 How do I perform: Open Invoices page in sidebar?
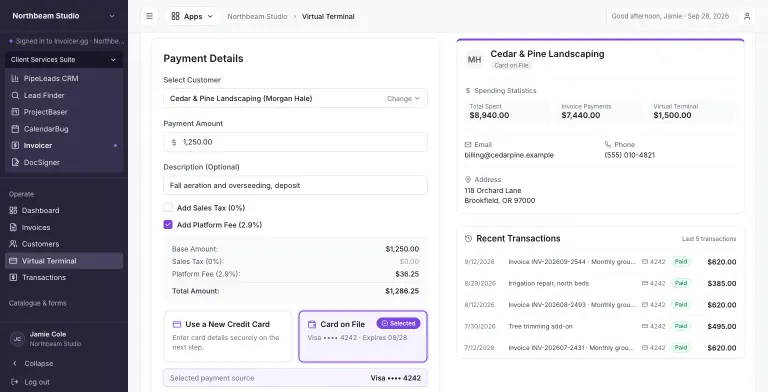coord(64,227)
